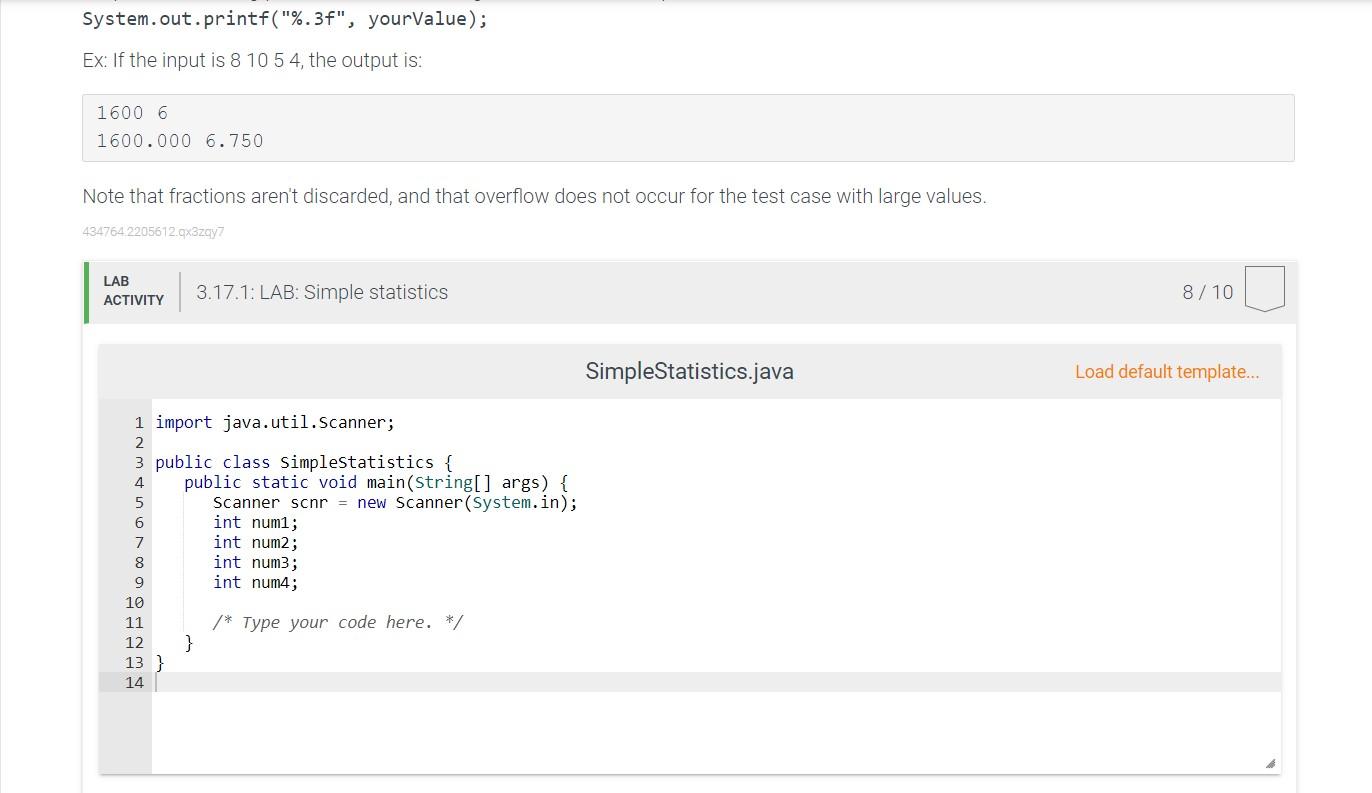Select the System.out.printf code snippet text
Screen dimensions: 1372x793
pyautogui.click(x=283, y=18)
